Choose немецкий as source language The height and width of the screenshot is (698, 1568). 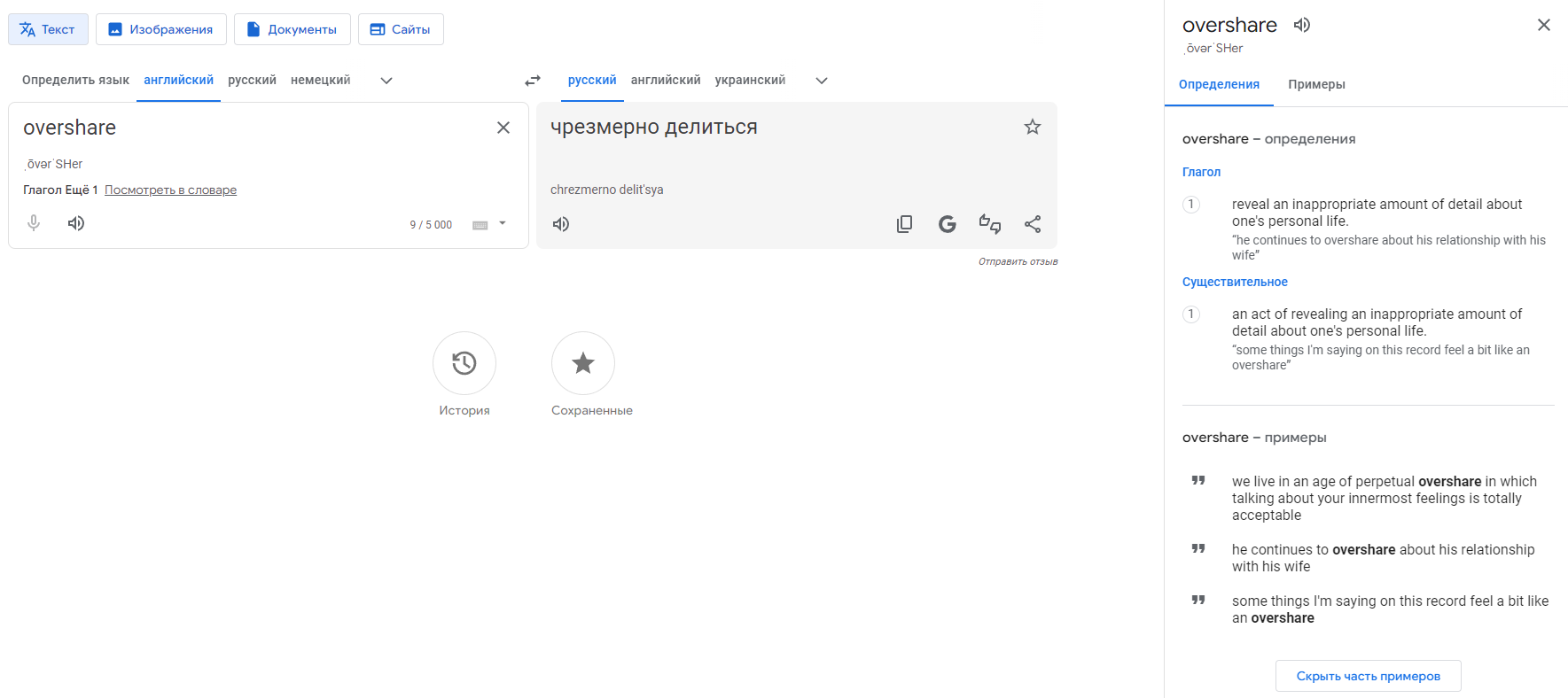point(320,81)
